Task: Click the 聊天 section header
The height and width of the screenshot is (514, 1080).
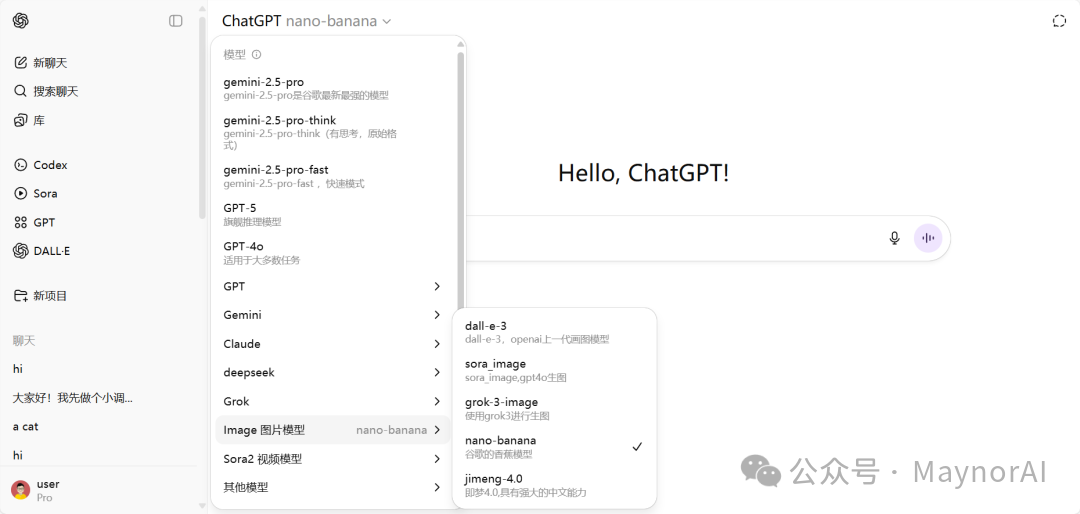Action: pos(23,340)
